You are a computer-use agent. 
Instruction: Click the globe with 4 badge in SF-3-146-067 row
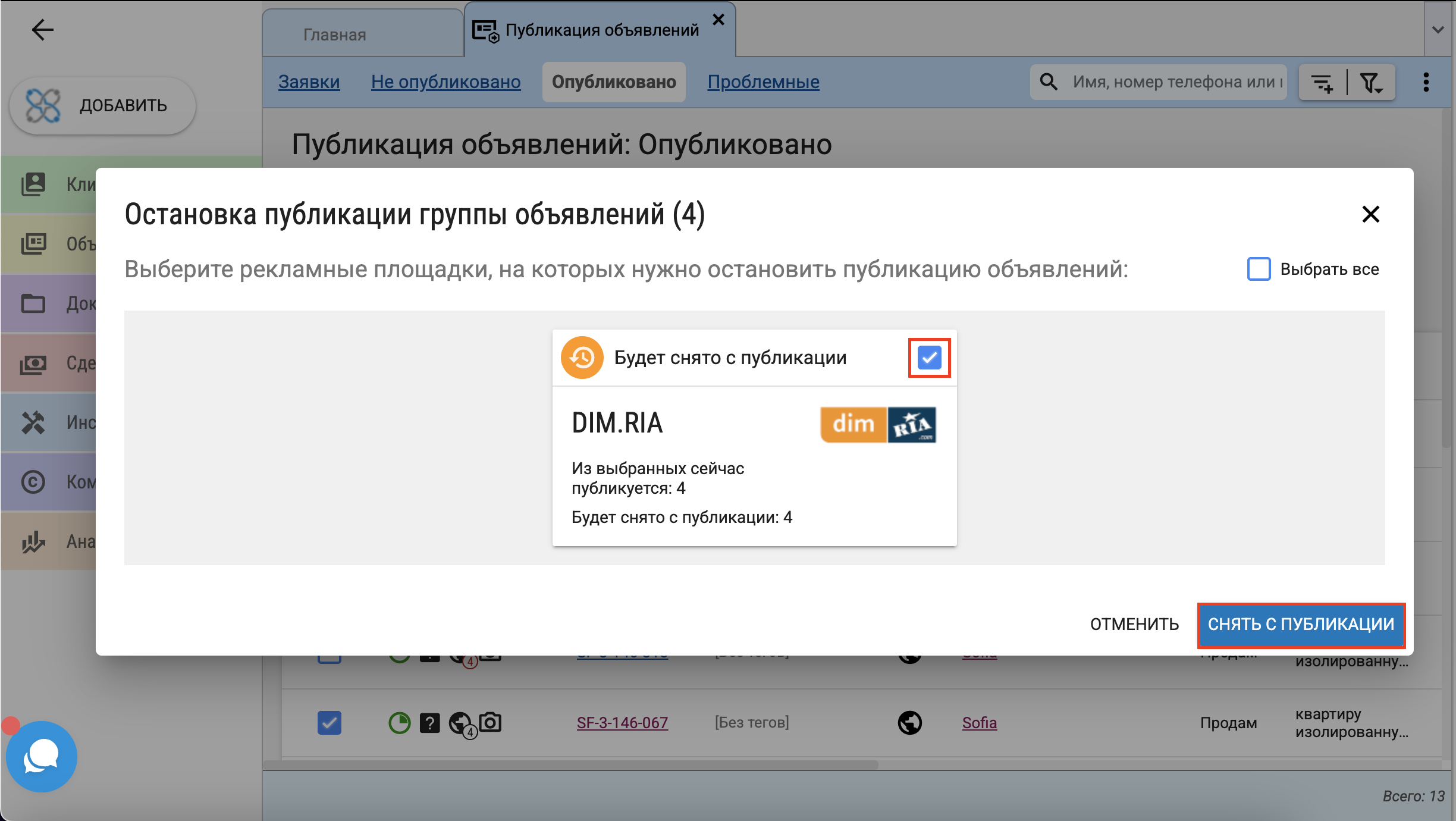462,724
